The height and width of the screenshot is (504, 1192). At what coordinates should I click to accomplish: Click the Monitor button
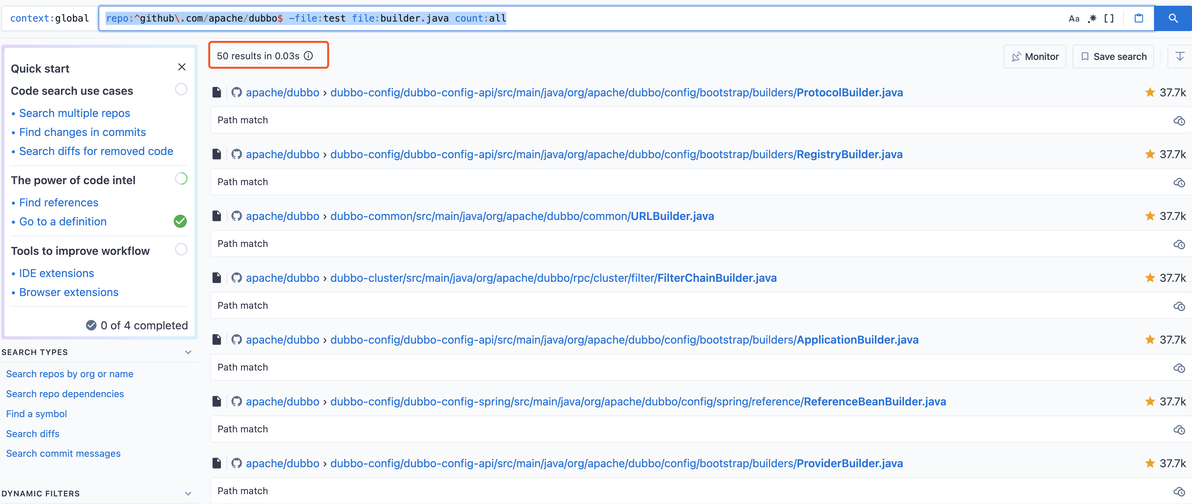click(x=1035, y=56)
